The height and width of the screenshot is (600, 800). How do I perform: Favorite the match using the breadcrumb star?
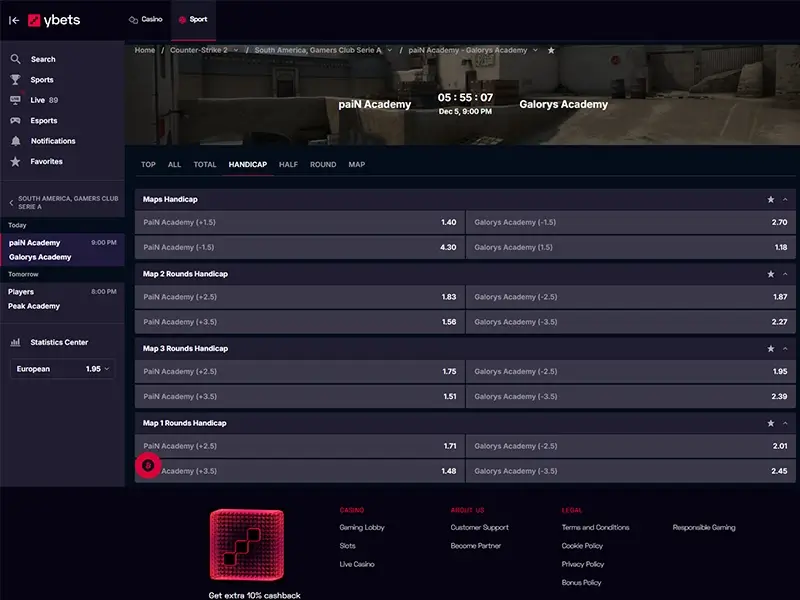pos(551,50)
